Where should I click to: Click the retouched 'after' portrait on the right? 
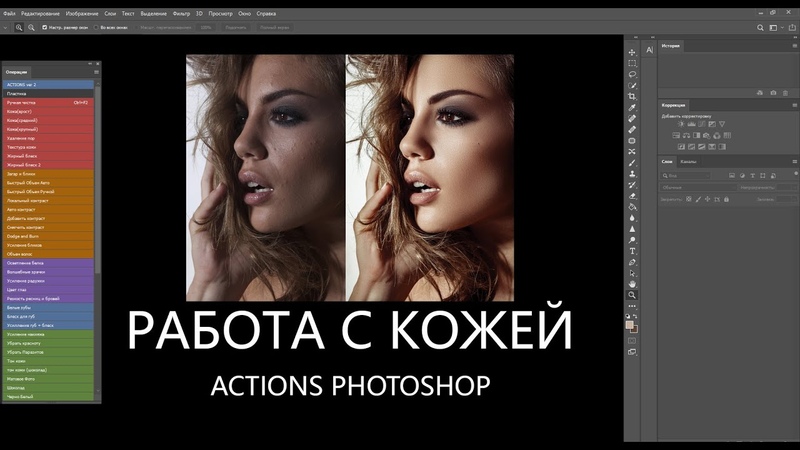[x=430, y=178]
